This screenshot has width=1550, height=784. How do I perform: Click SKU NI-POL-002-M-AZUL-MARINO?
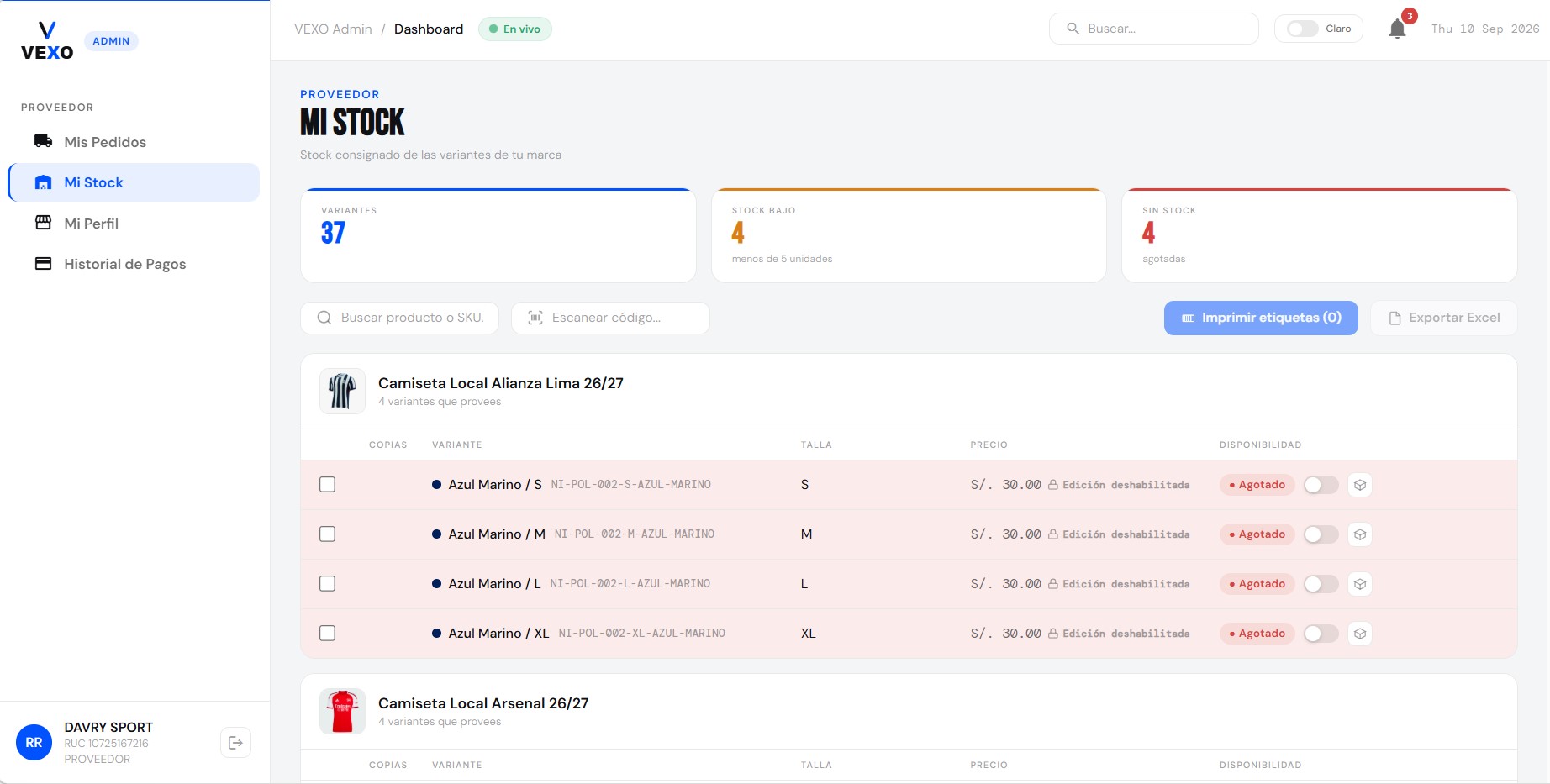tap(635, 534)
